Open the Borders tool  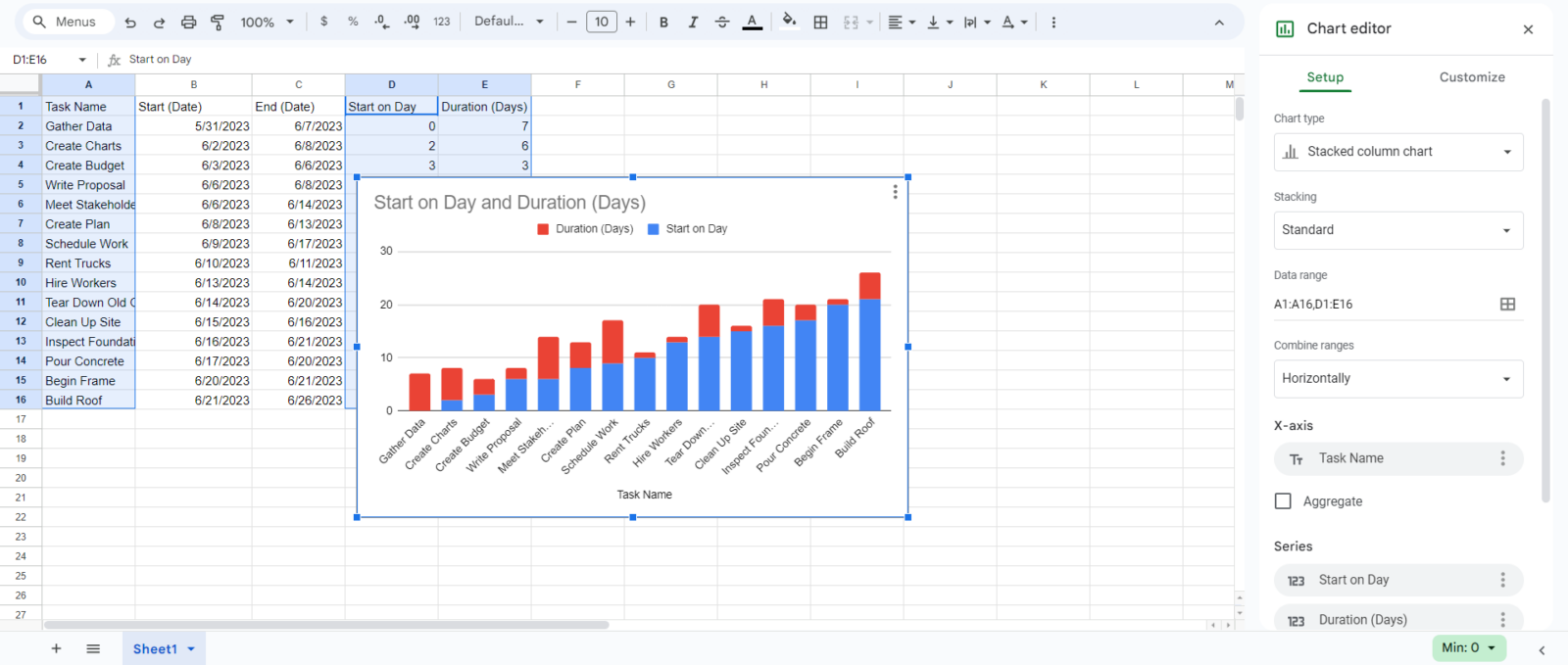click(x=820, y=22)
